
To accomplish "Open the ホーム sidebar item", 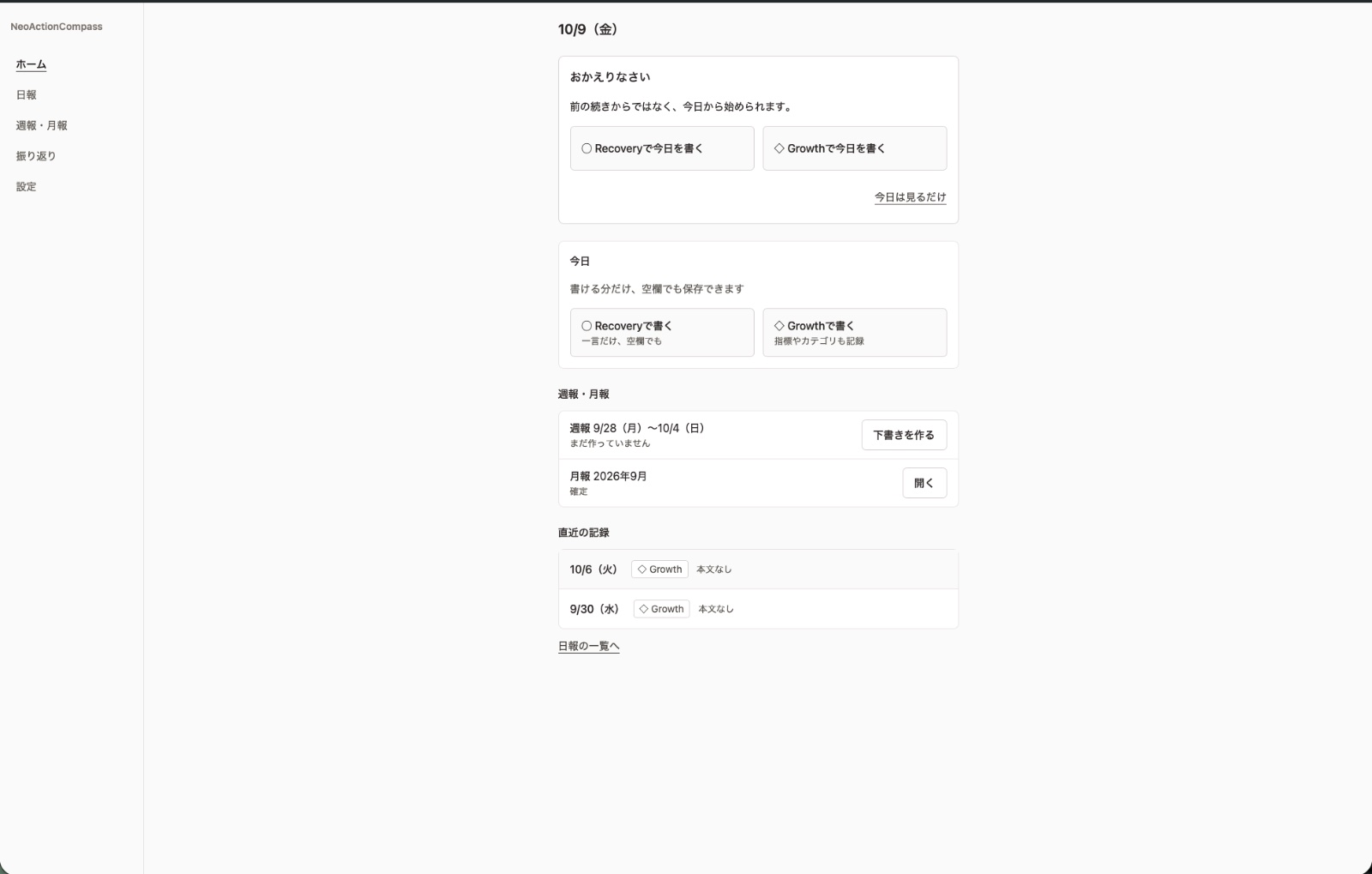I will point(31,64).
